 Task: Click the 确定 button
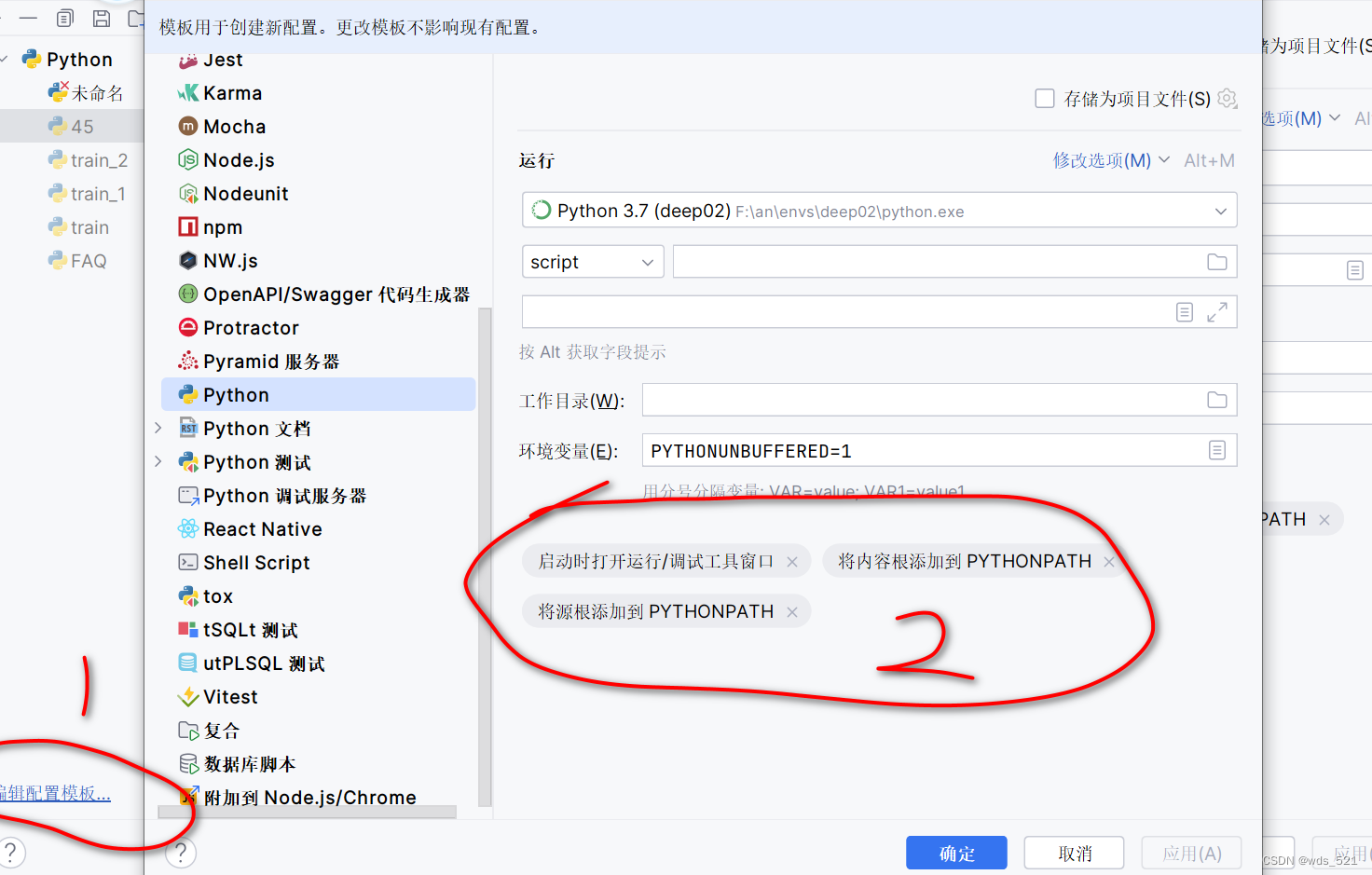coord(956,853)
